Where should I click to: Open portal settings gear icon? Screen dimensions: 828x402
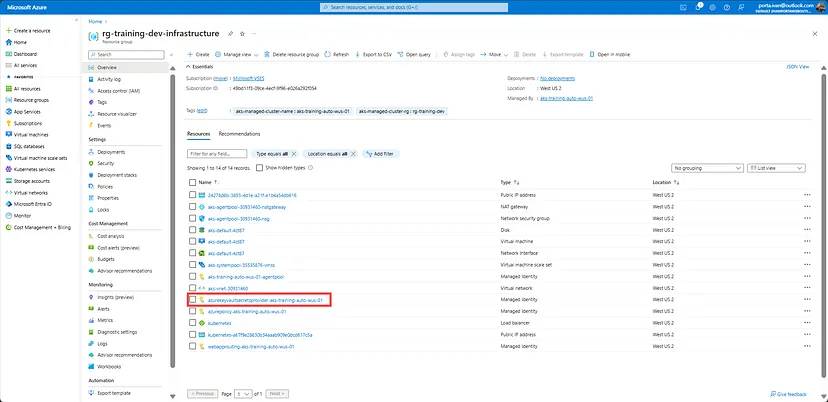point(712,7)
